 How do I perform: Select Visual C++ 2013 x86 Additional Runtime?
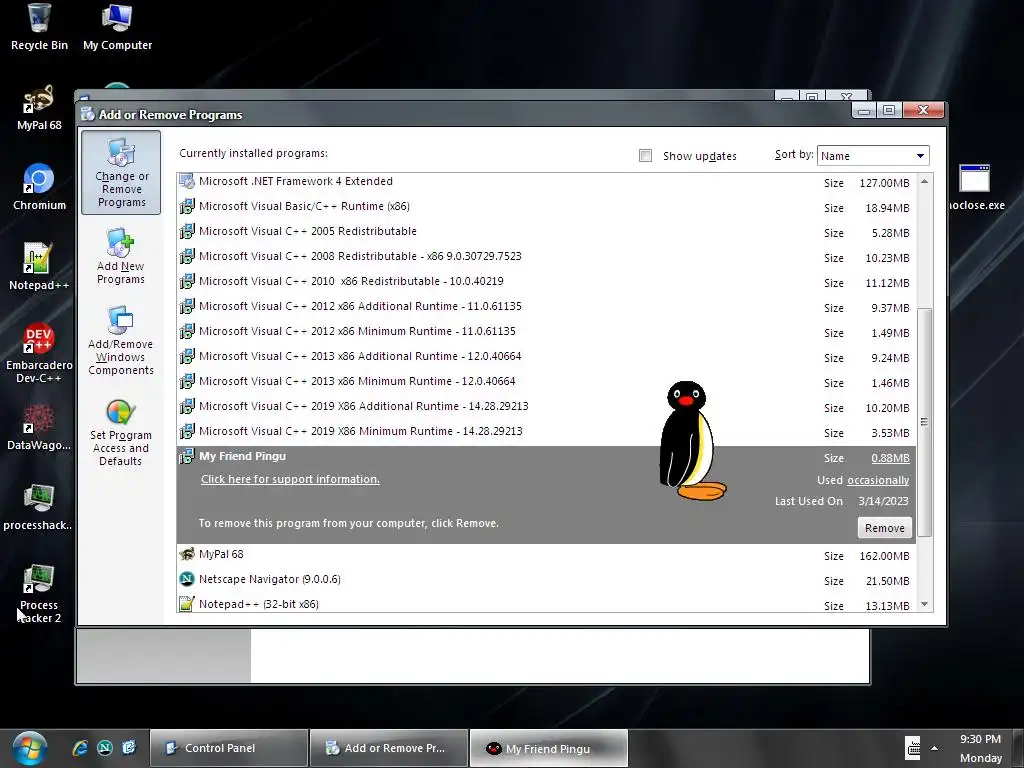[x=546, y=357]
